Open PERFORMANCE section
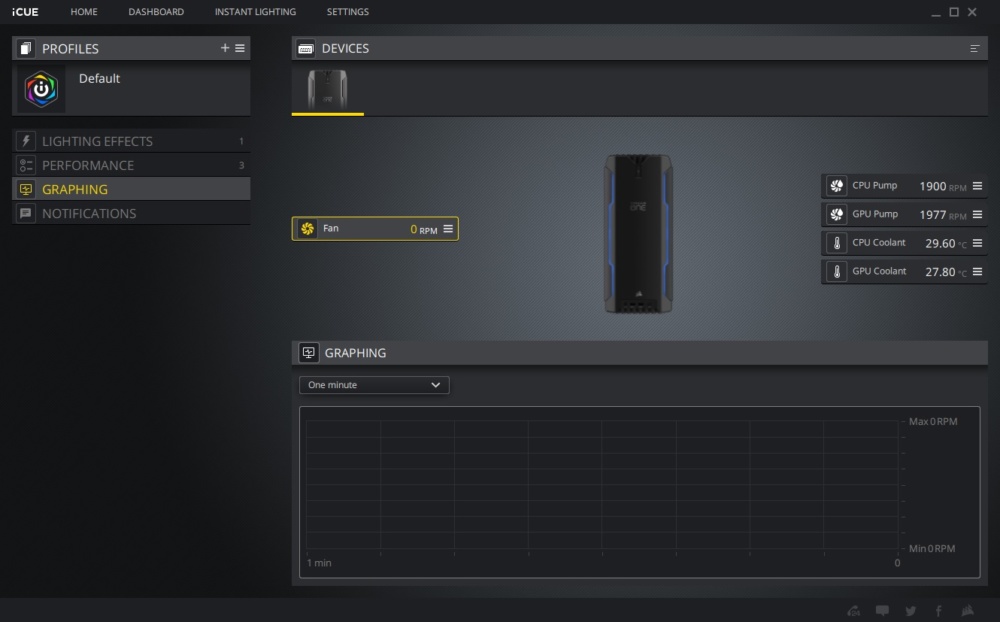Screen dimensions: 1000x622 131,165
